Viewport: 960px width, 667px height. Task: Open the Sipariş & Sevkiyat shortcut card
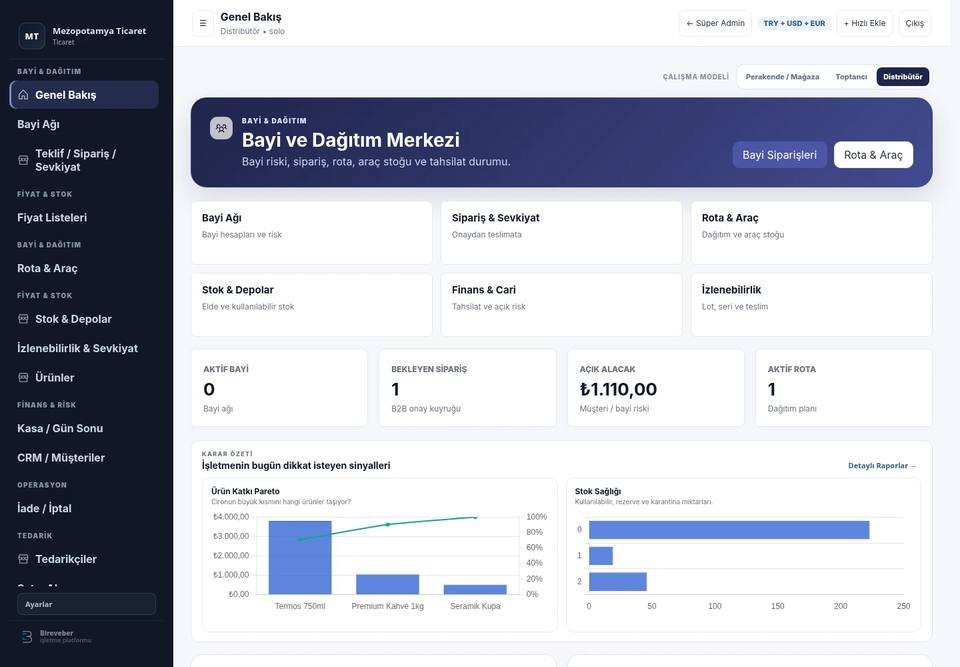click(x=561, y=233)
